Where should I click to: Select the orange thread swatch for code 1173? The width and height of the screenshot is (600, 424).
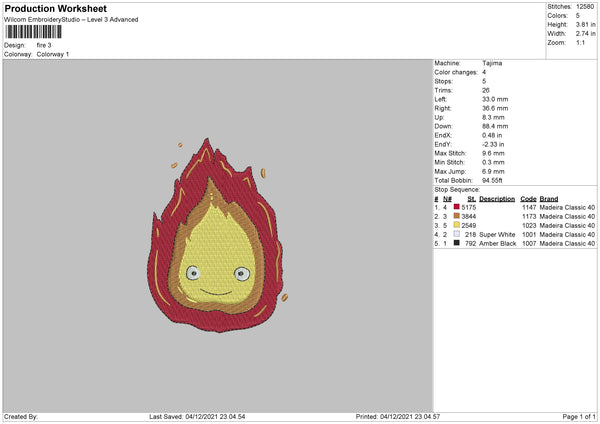457,216
